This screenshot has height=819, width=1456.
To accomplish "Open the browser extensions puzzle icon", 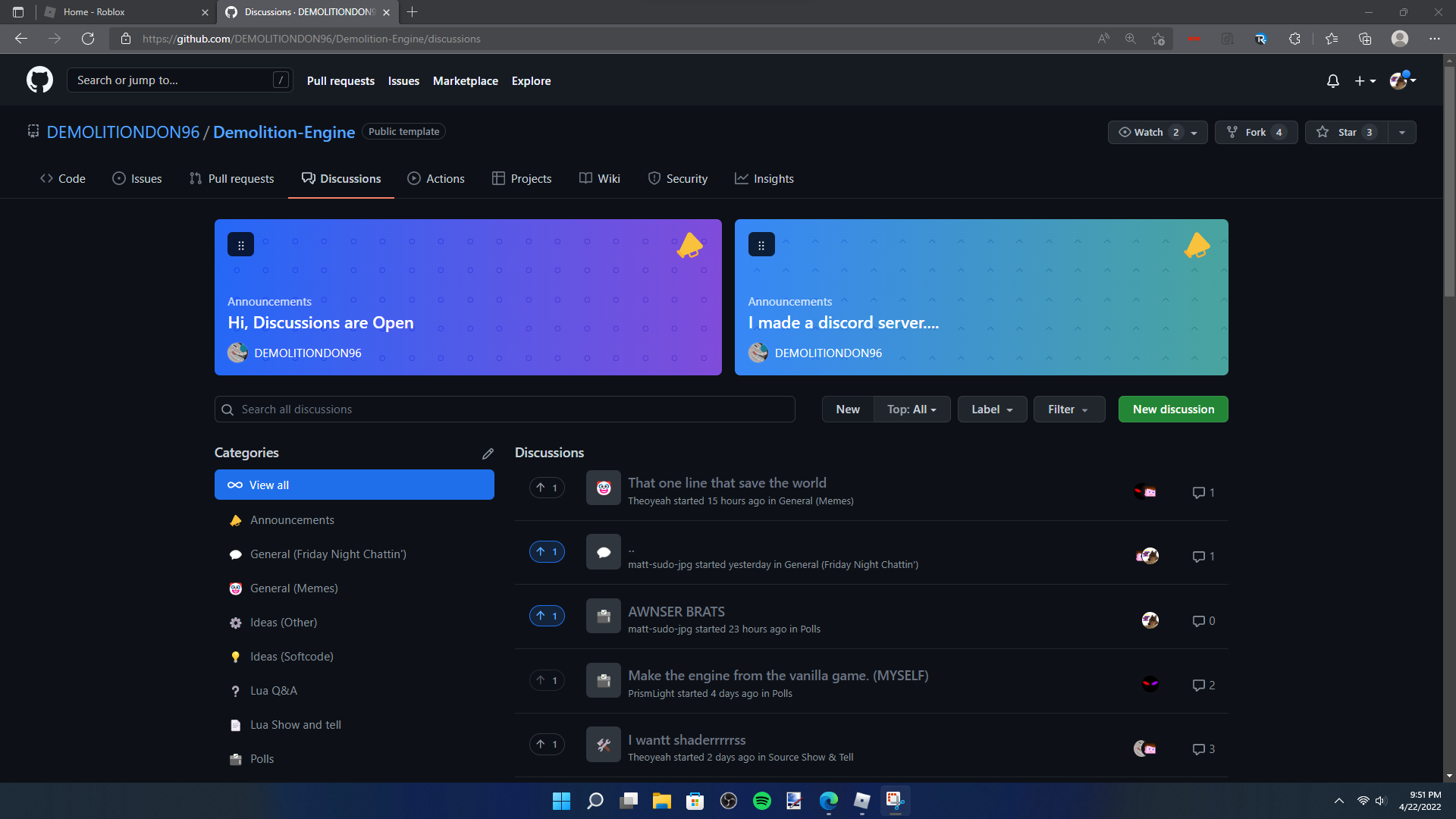I will 1294,39.
